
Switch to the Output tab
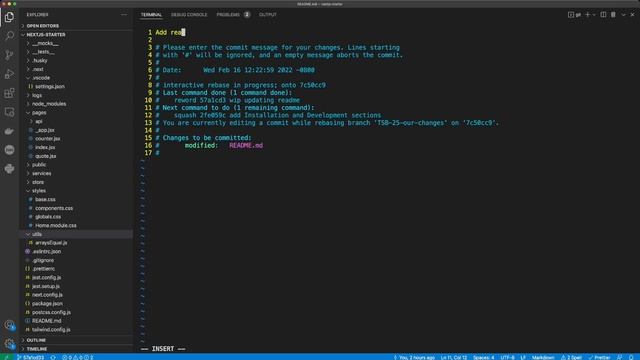click(x=268, y=15)
